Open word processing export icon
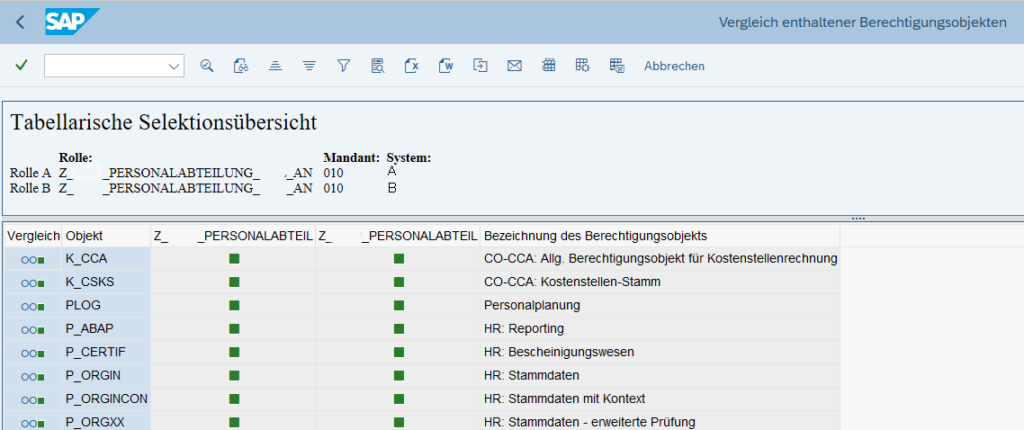The image size is (1024, 430). tap(446, 66)
